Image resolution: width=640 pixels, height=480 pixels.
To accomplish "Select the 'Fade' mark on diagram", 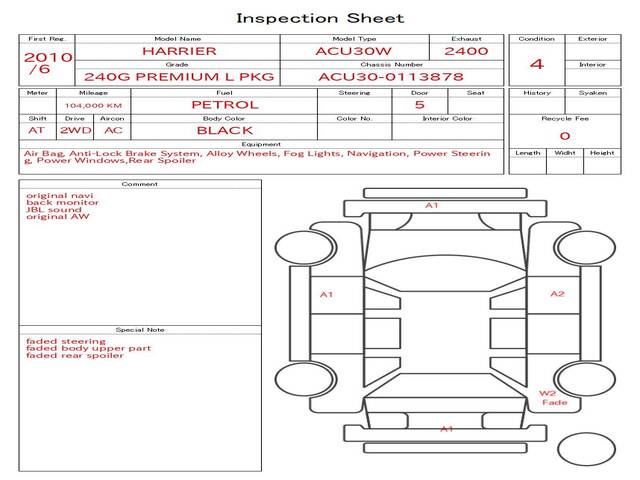I will point(555,402).
